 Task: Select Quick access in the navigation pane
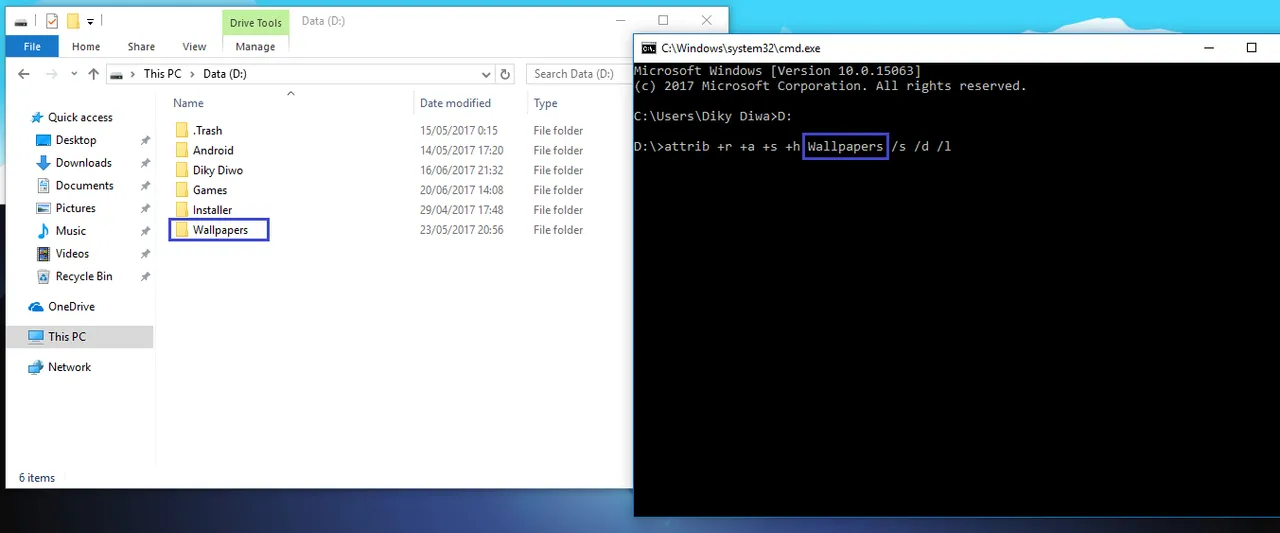coord(80,117)
